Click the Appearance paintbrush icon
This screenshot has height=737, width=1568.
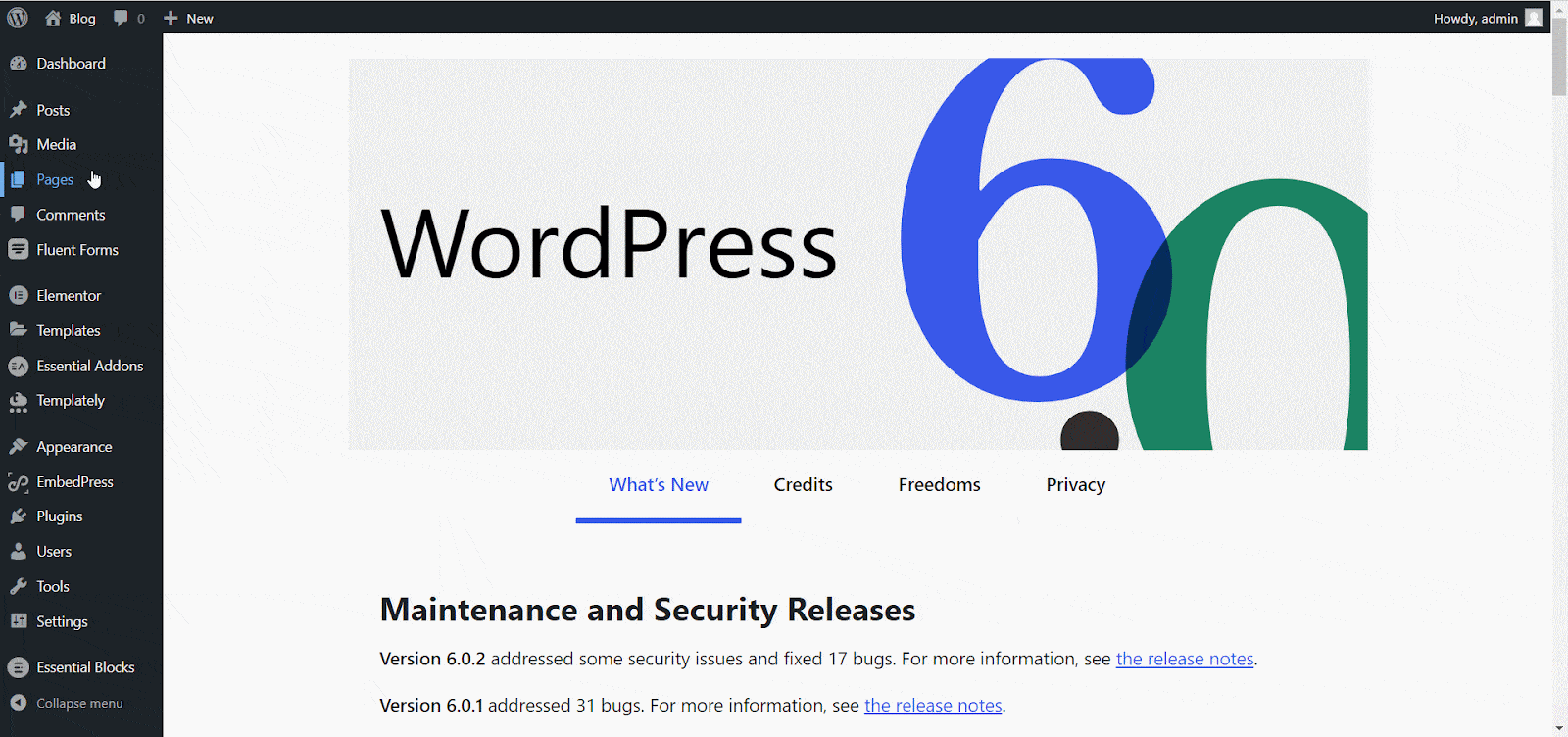point(18,446)
